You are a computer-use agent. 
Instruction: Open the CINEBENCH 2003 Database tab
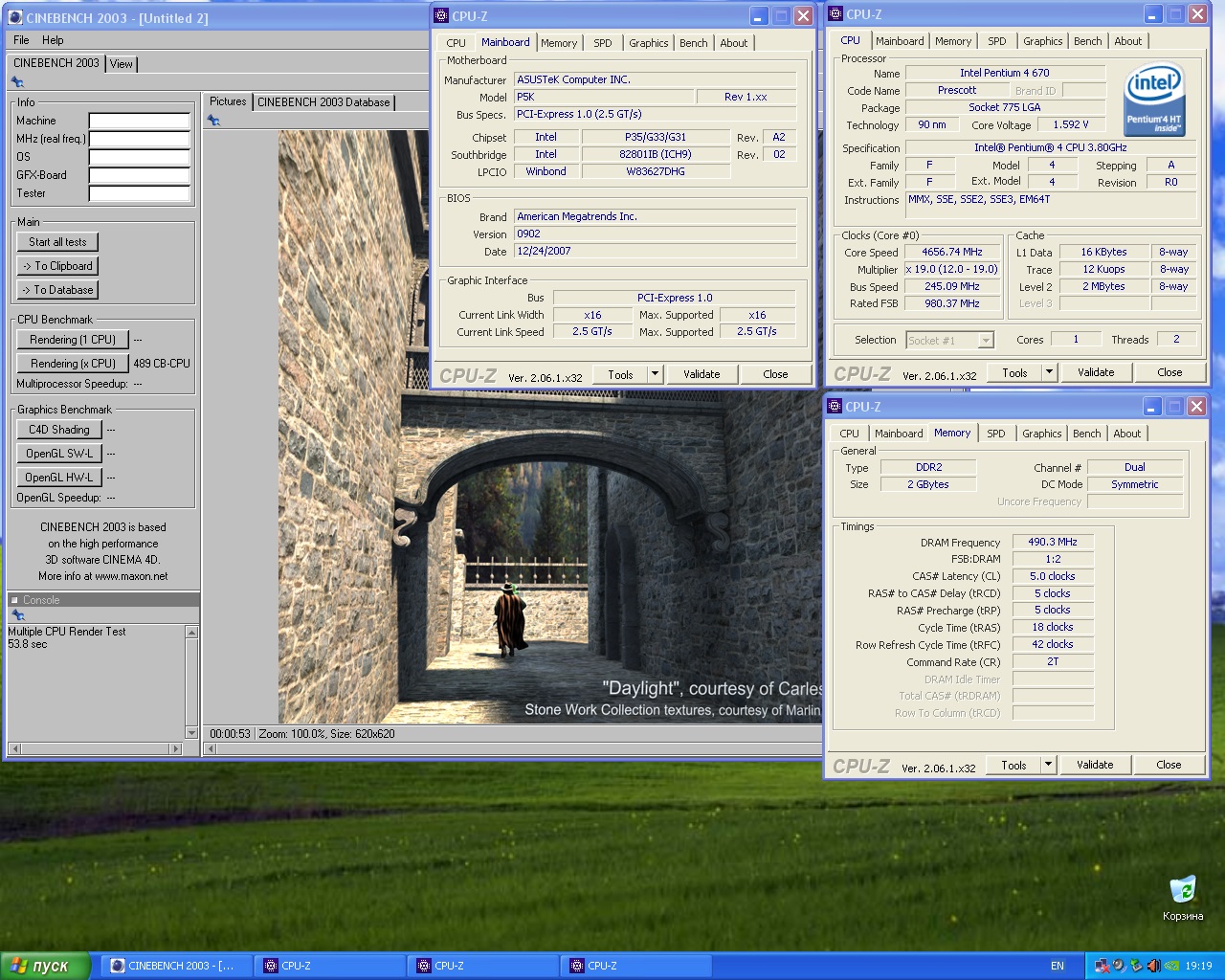(x=323, y=102)
